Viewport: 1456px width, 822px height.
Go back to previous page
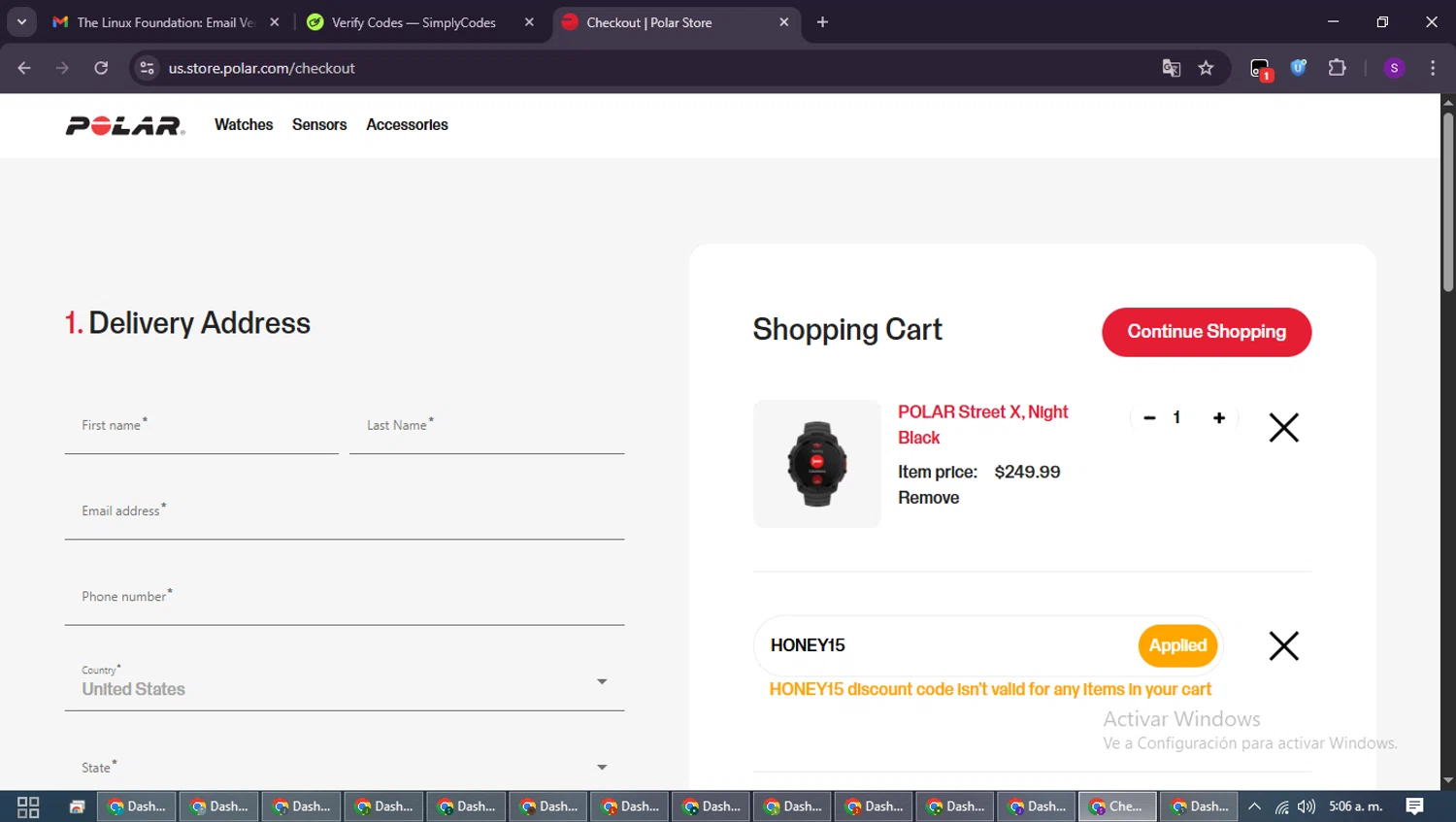(x=24, y=68)
